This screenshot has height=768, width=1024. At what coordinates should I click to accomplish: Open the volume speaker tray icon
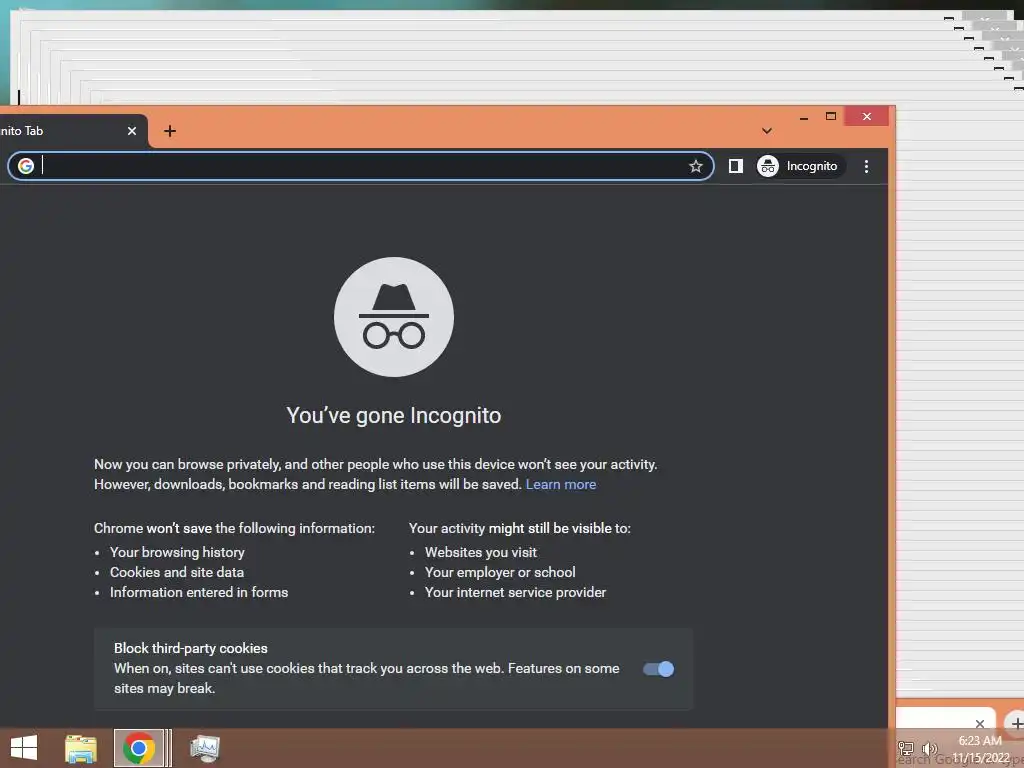pos(929,748)
